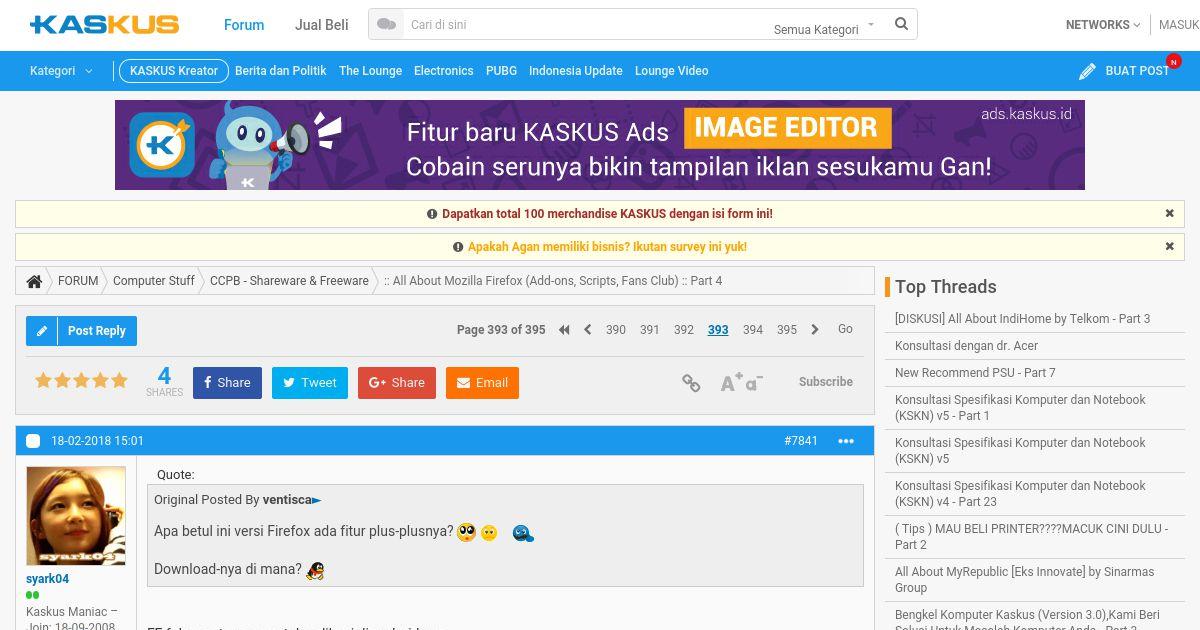Go to CCPB - Shareware & Freeware breadcrumb

pyautogui.click(x=289, y=281)
